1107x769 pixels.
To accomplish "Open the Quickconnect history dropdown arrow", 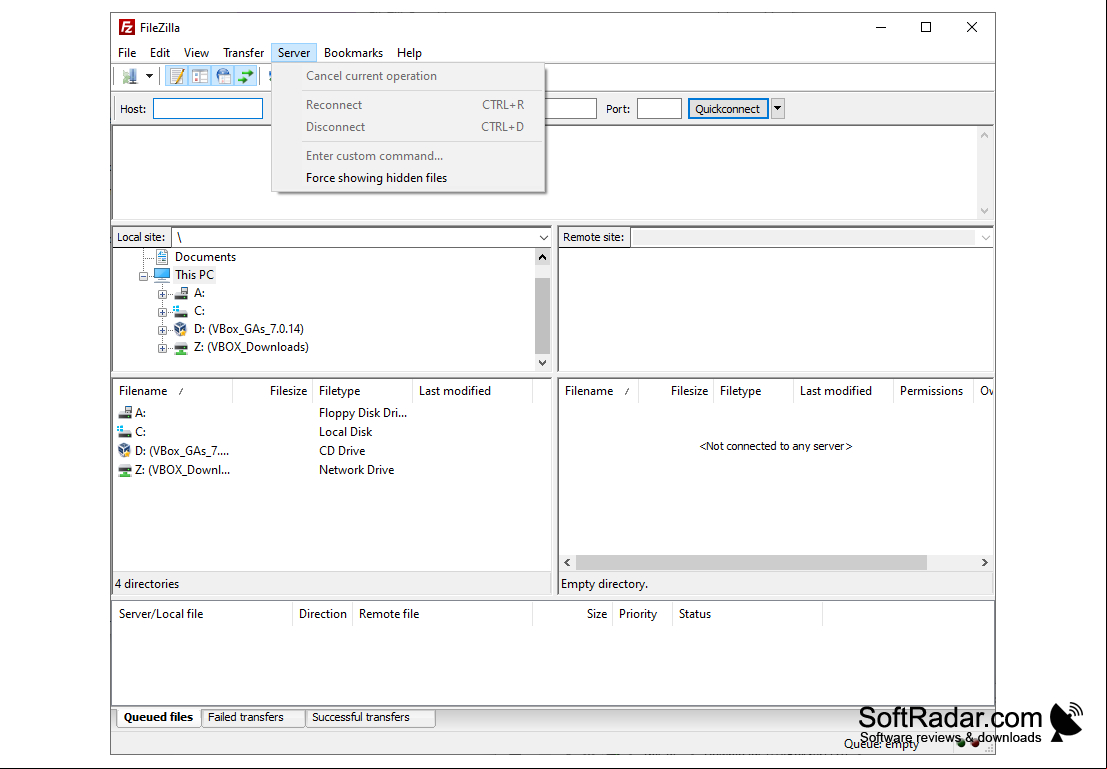I will click(777, 109).
